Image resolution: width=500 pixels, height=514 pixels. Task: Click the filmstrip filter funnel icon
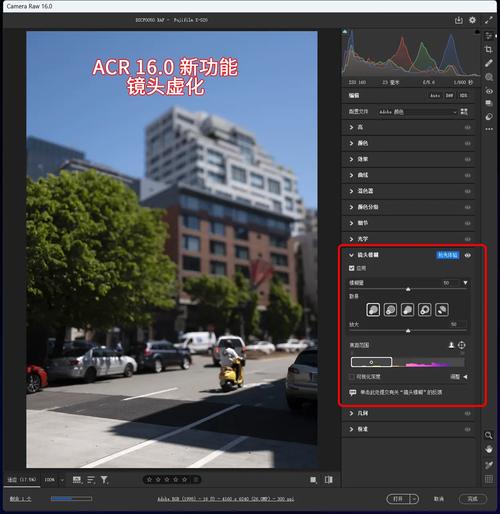(104, 480)
